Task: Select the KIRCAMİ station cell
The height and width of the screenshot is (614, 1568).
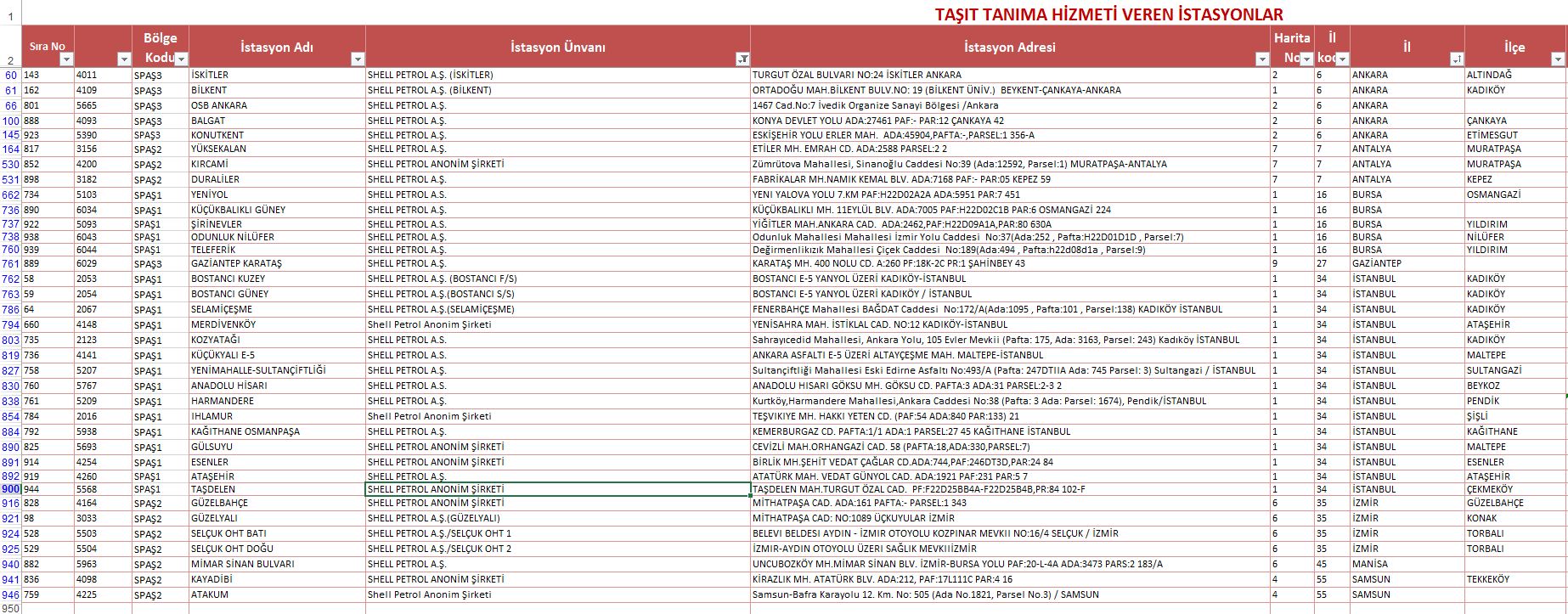Action: tap(277, 164)
